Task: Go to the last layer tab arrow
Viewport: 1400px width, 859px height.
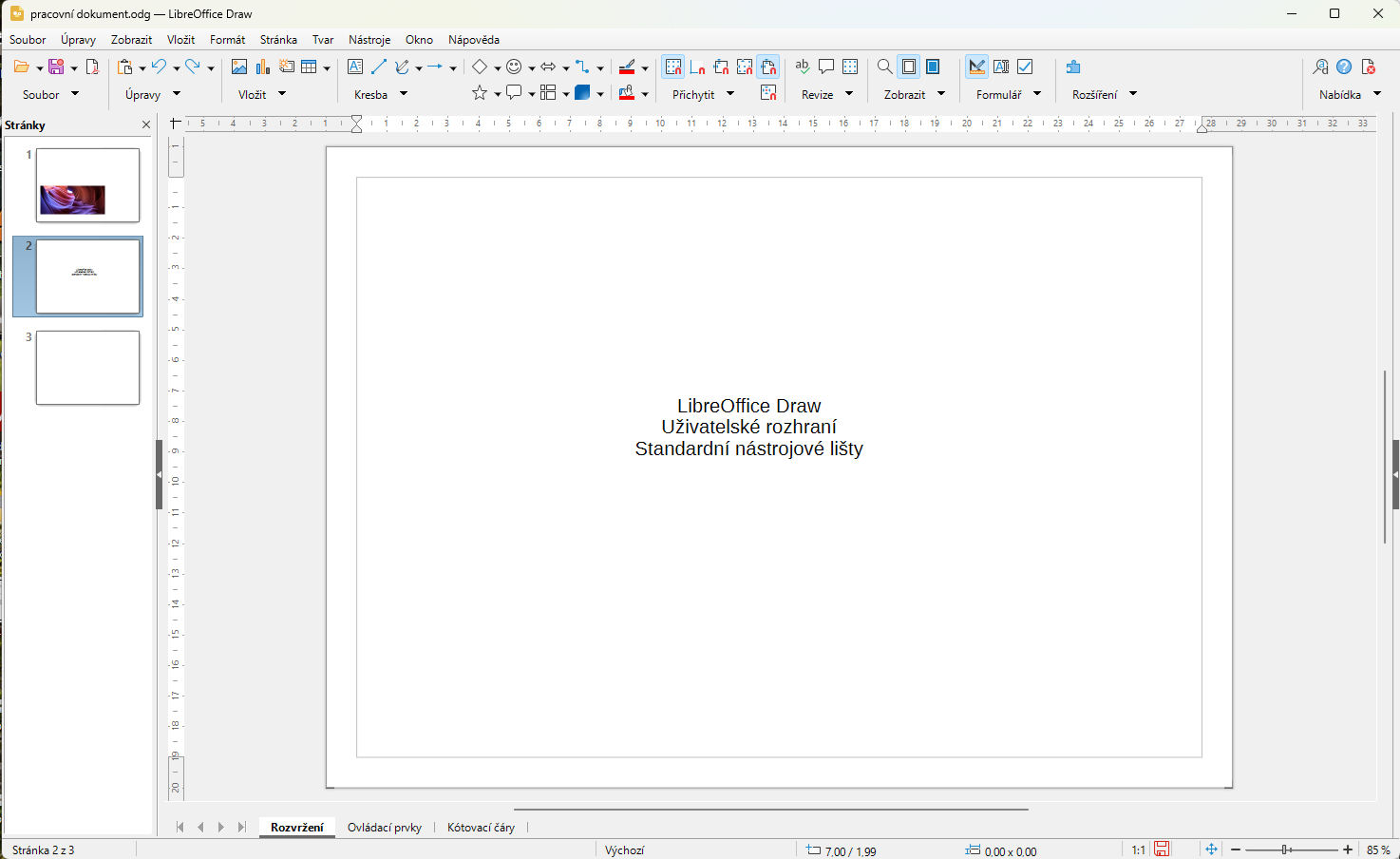Action: coord(242,828)
